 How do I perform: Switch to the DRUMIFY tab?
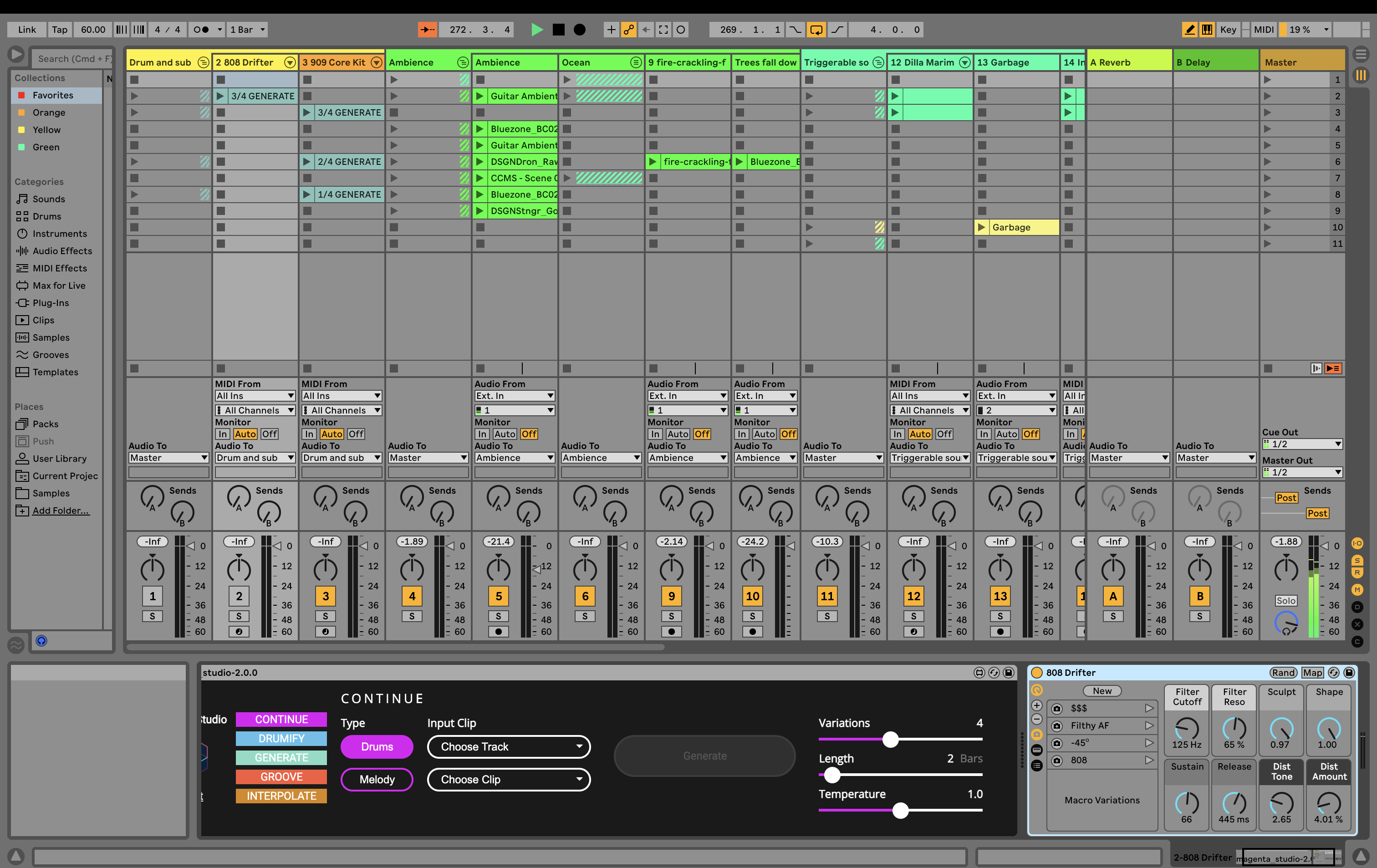281,738
